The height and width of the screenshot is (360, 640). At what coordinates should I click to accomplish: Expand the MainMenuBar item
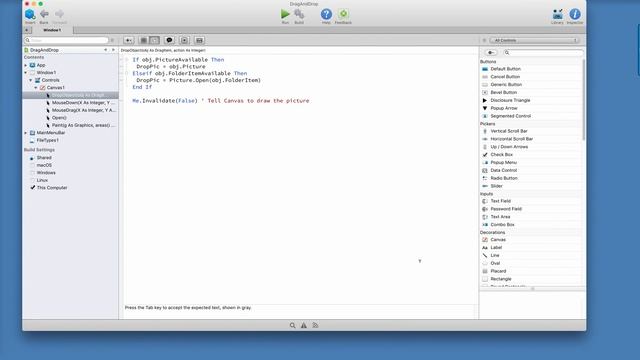pos(26,133)
